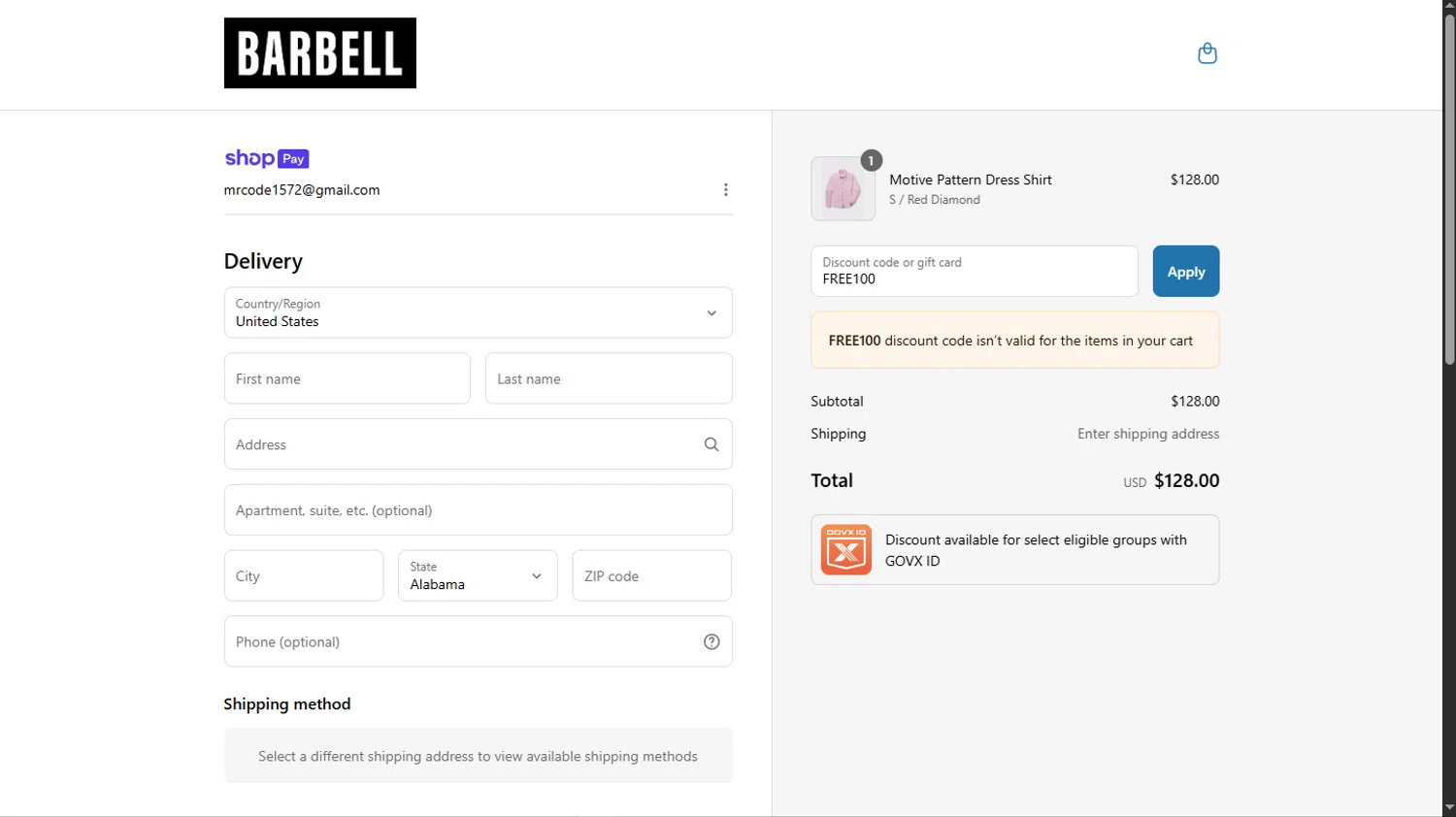The width and height of the screenshot is (1456, 817).
Task: Click the Delivery heading
Action: (263, 261)
